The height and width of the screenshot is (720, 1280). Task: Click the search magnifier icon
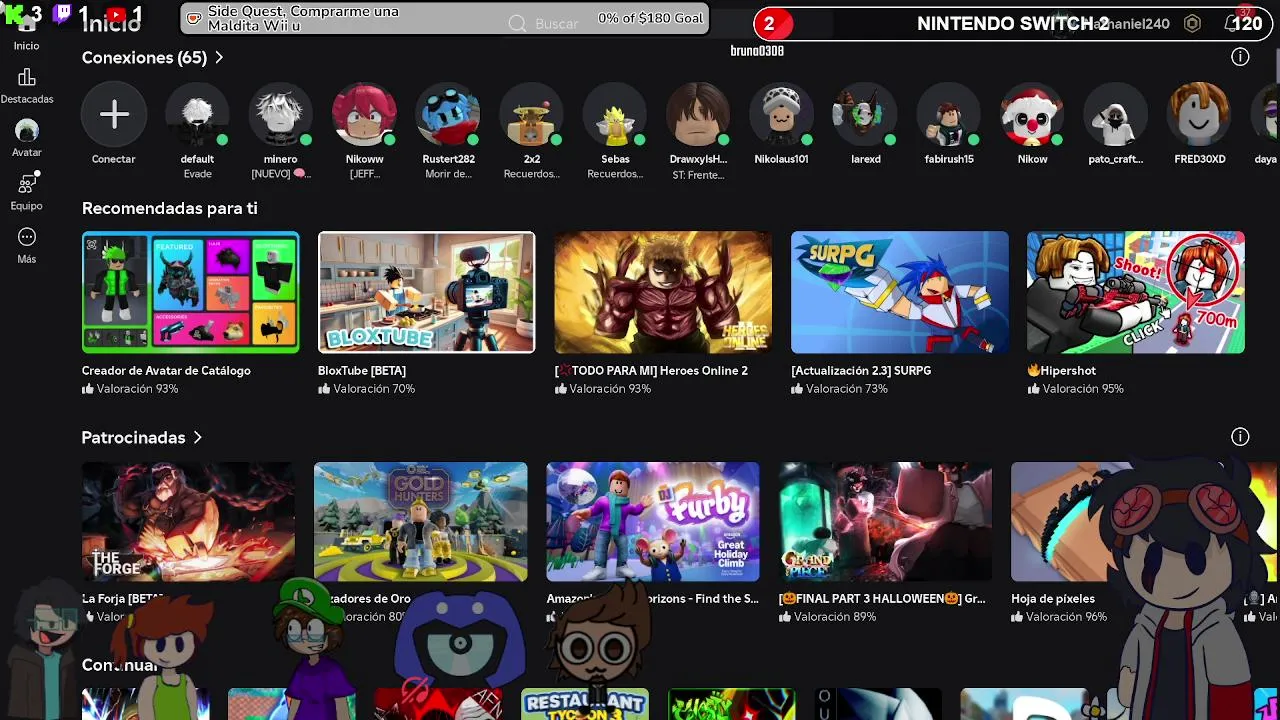[517, 23]
